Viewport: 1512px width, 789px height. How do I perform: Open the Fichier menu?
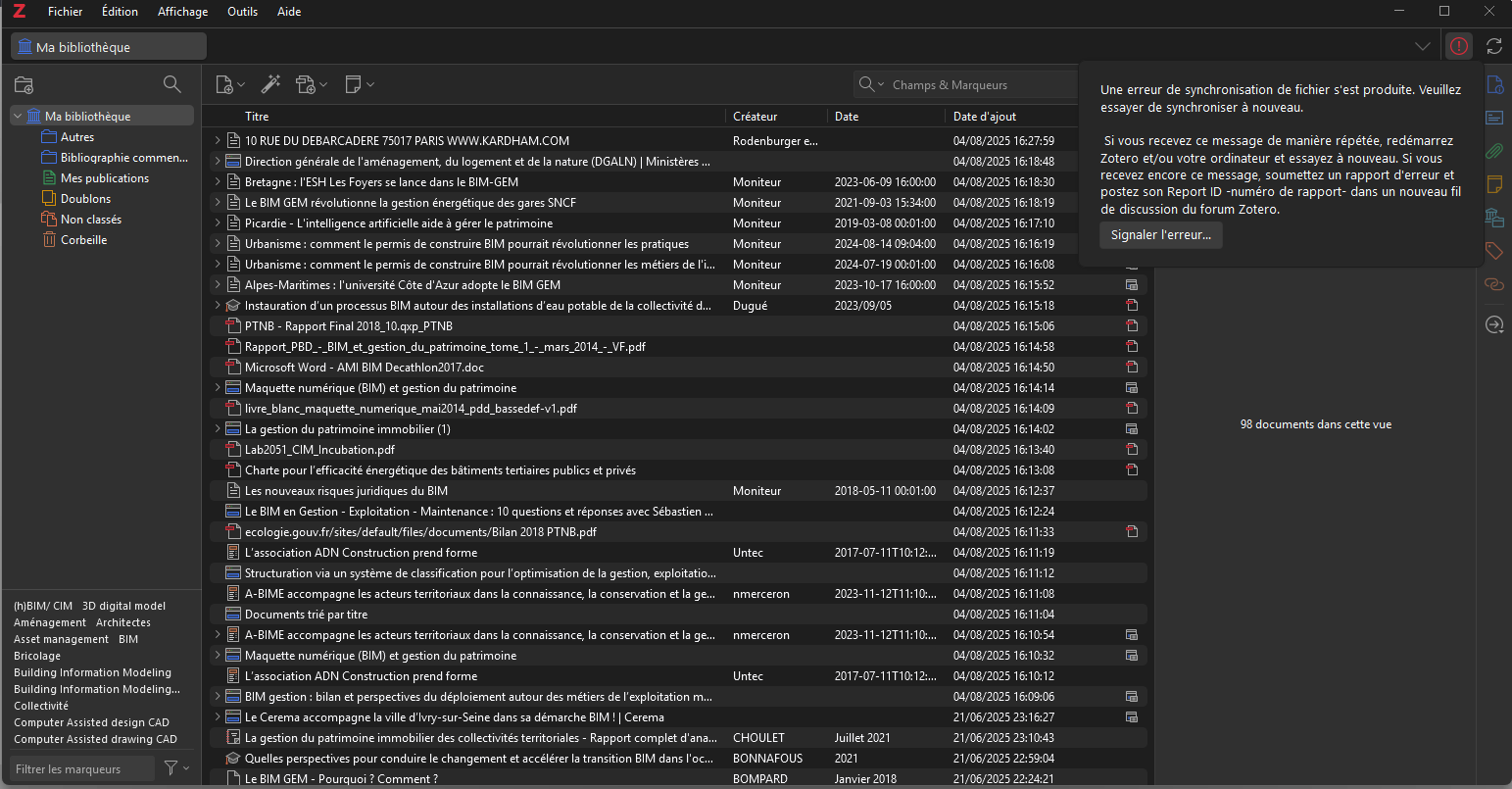pos(65,12)
